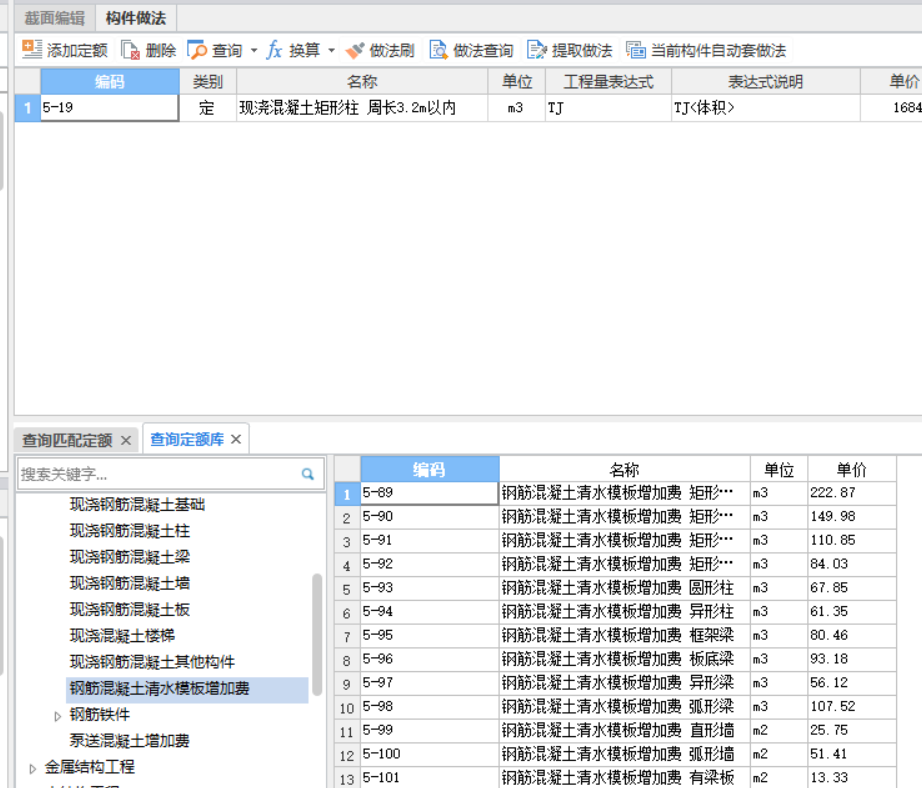
Task: Select the 5-96 板底梁 row
Action: [615, 659]
